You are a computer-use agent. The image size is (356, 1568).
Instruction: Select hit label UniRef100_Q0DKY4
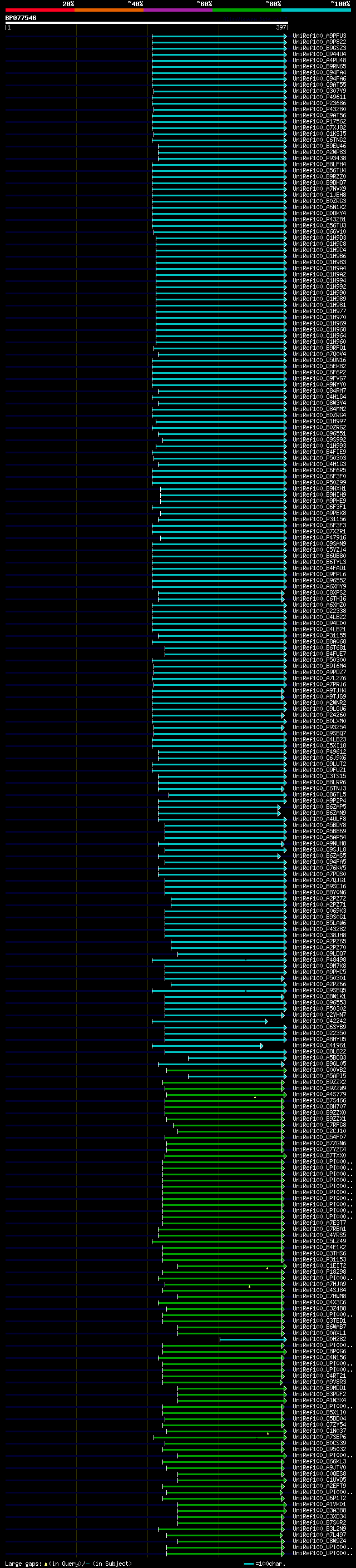[x=319, y=213]
